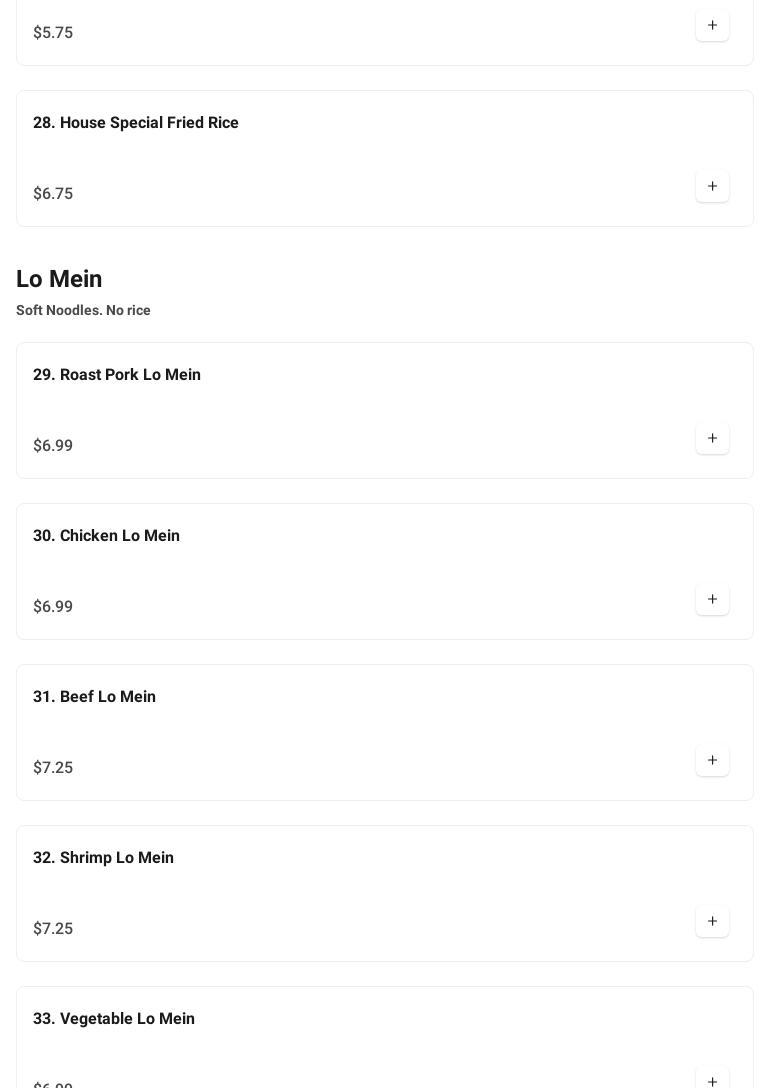Click plus icon for Chicken Lo Mein
Viewport: 770px width, 1088px height.
[712, 599]
